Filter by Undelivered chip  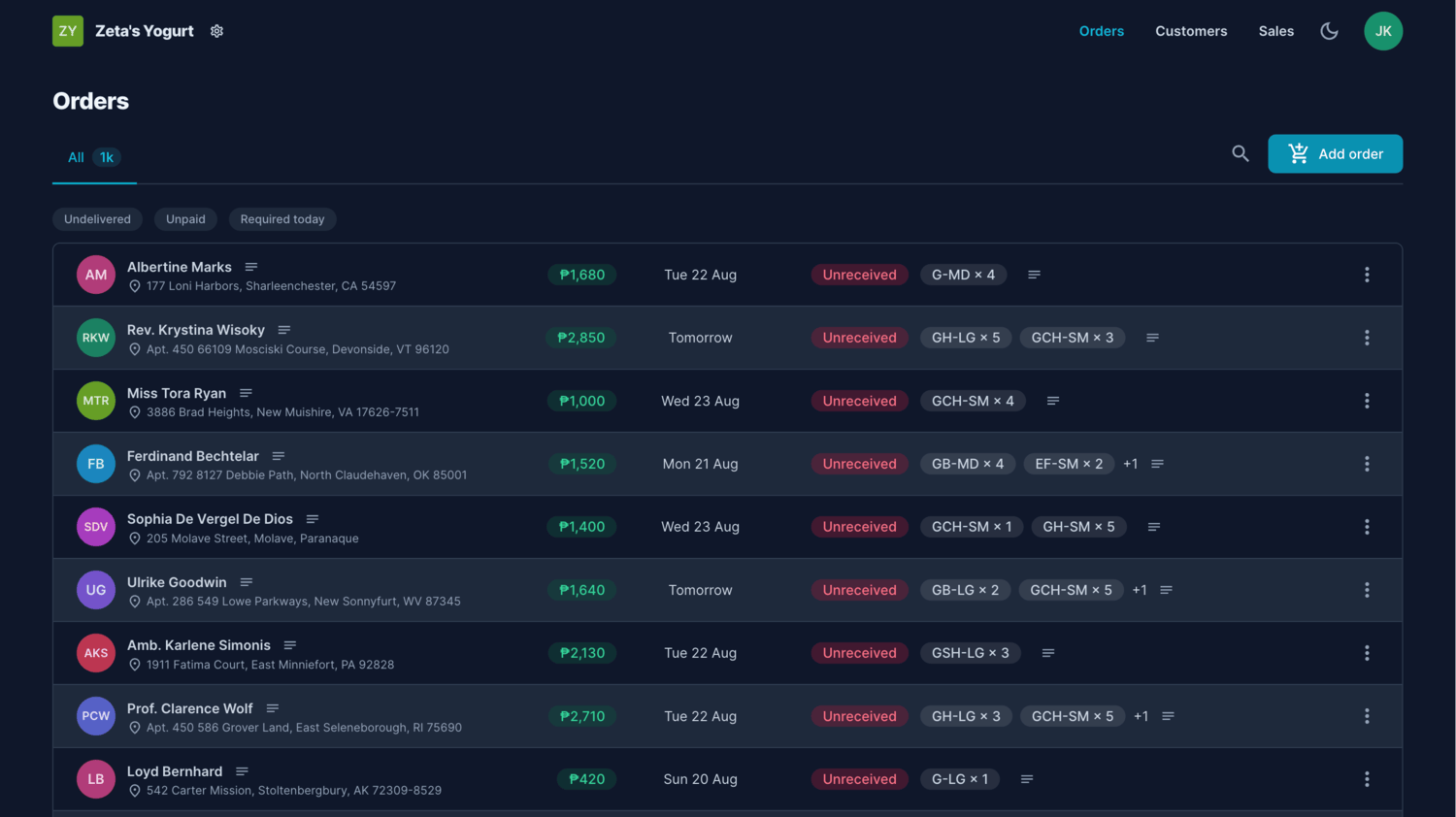(x=97, y=219)
